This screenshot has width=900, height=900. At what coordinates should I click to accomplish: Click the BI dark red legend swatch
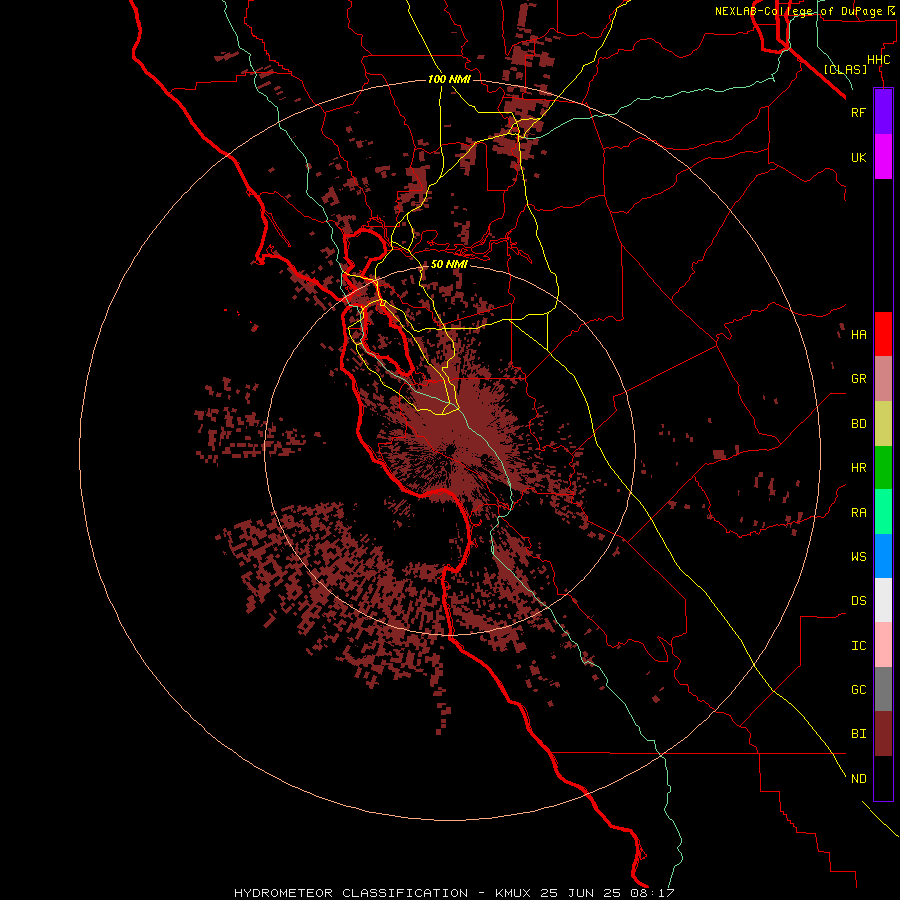pyautogui.click(x=883, y=734)
